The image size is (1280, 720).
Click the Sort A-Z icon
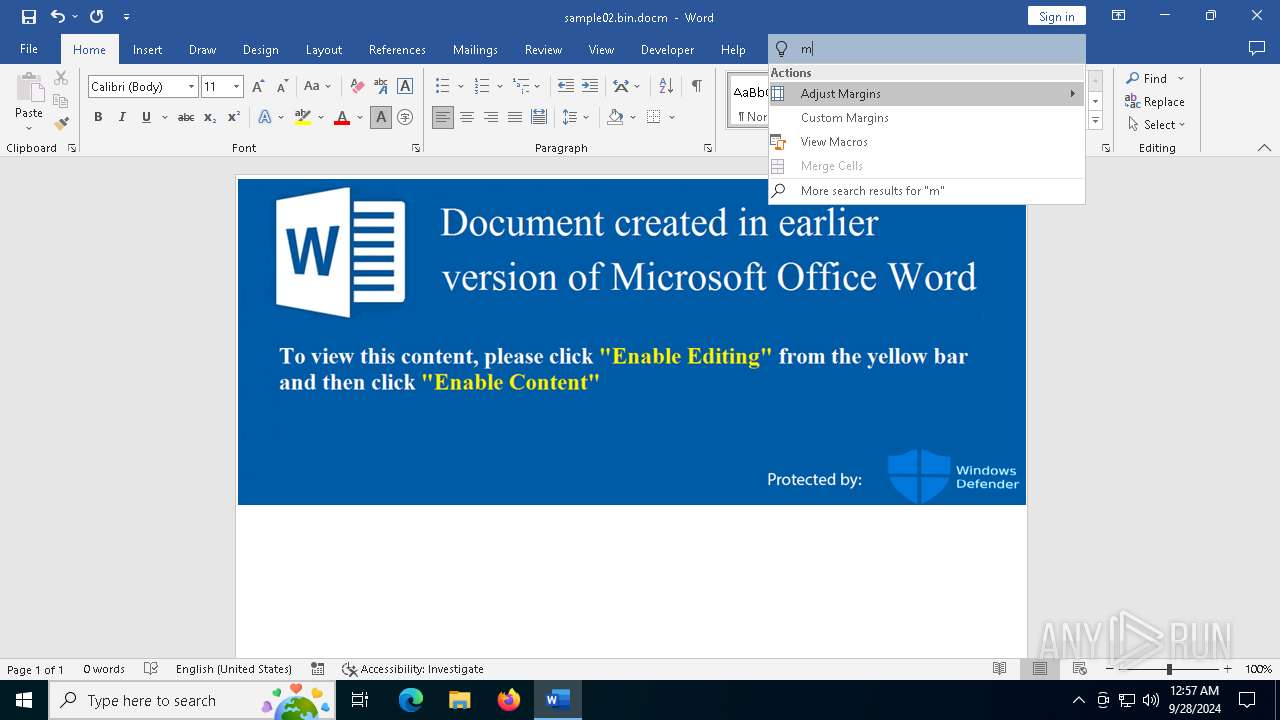pos(666,87)
